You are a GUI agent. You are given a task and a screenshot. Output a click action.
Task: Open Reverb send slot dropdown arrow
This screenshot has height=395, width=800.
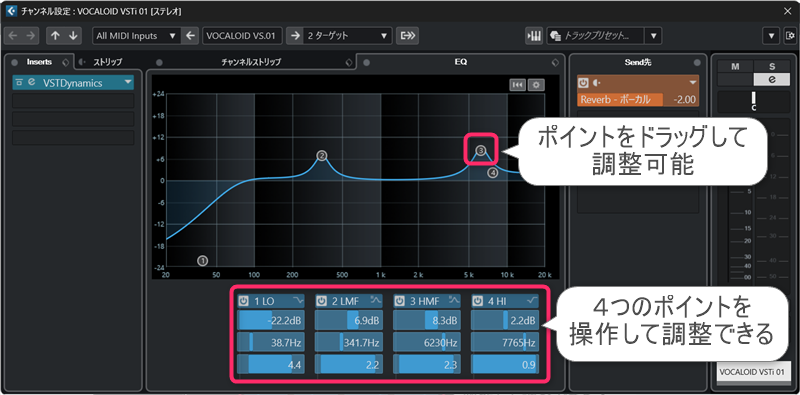coord(693,82)
